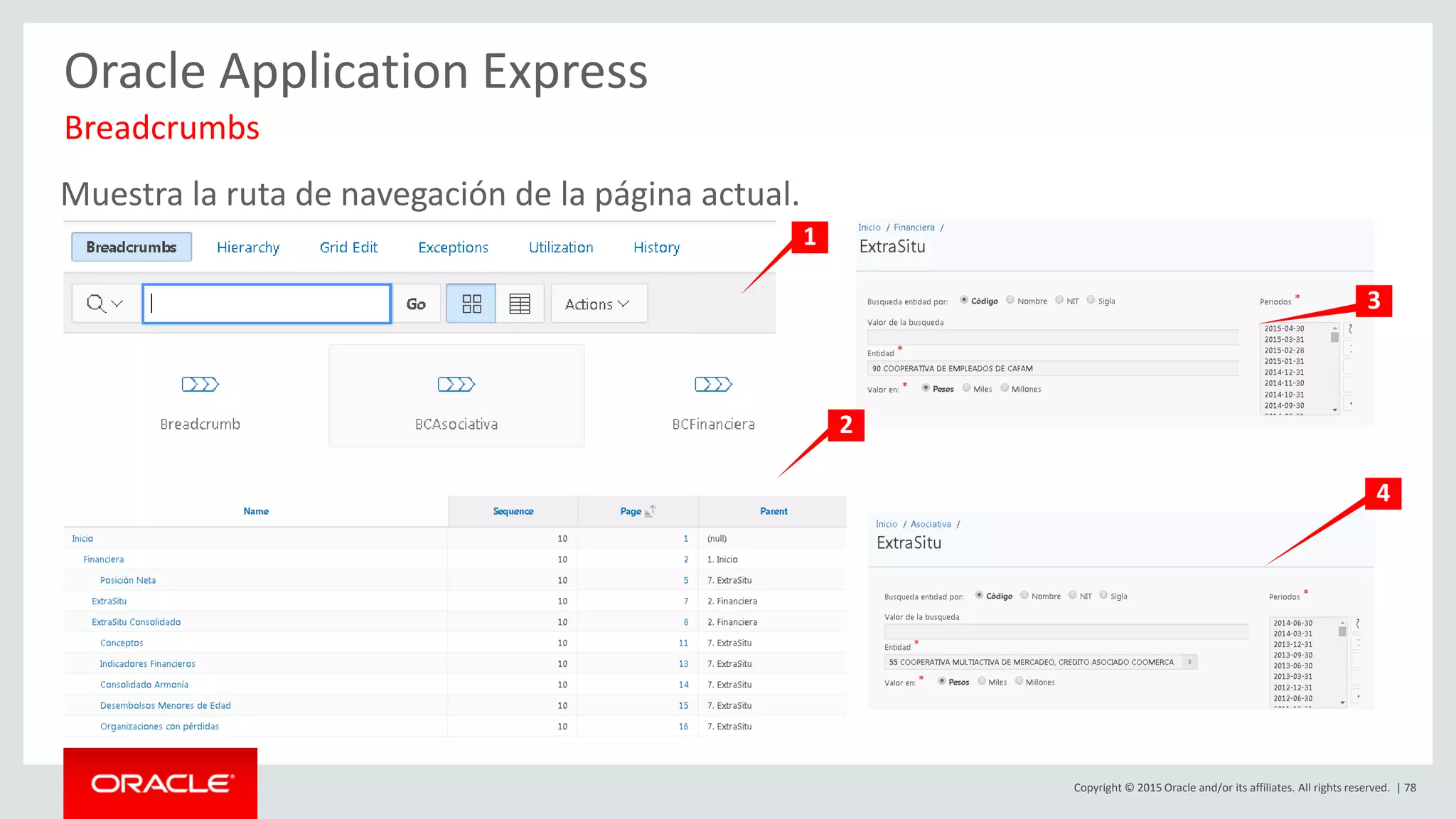Click the Financiera breadcrumb link in upper panel

(x=914, y=227)
